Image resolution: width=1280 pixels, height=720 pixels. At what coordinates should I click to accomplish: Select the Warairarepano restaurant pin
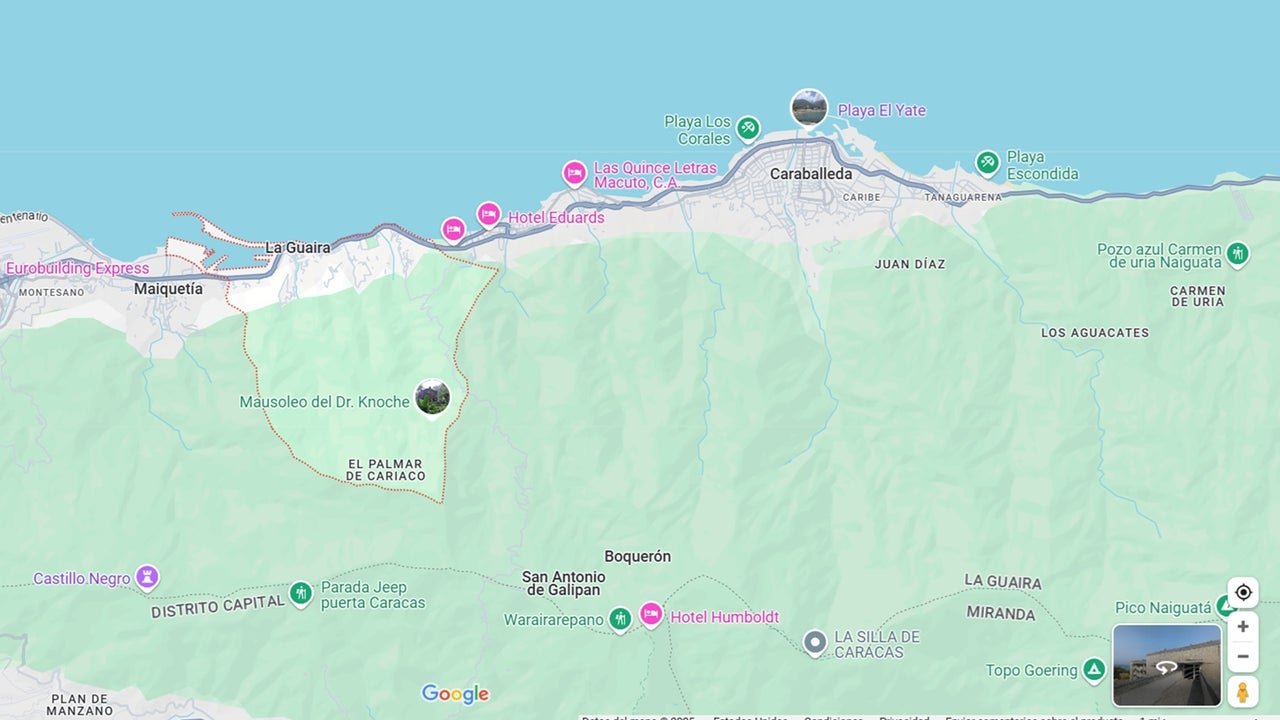(x=620, y=620)
